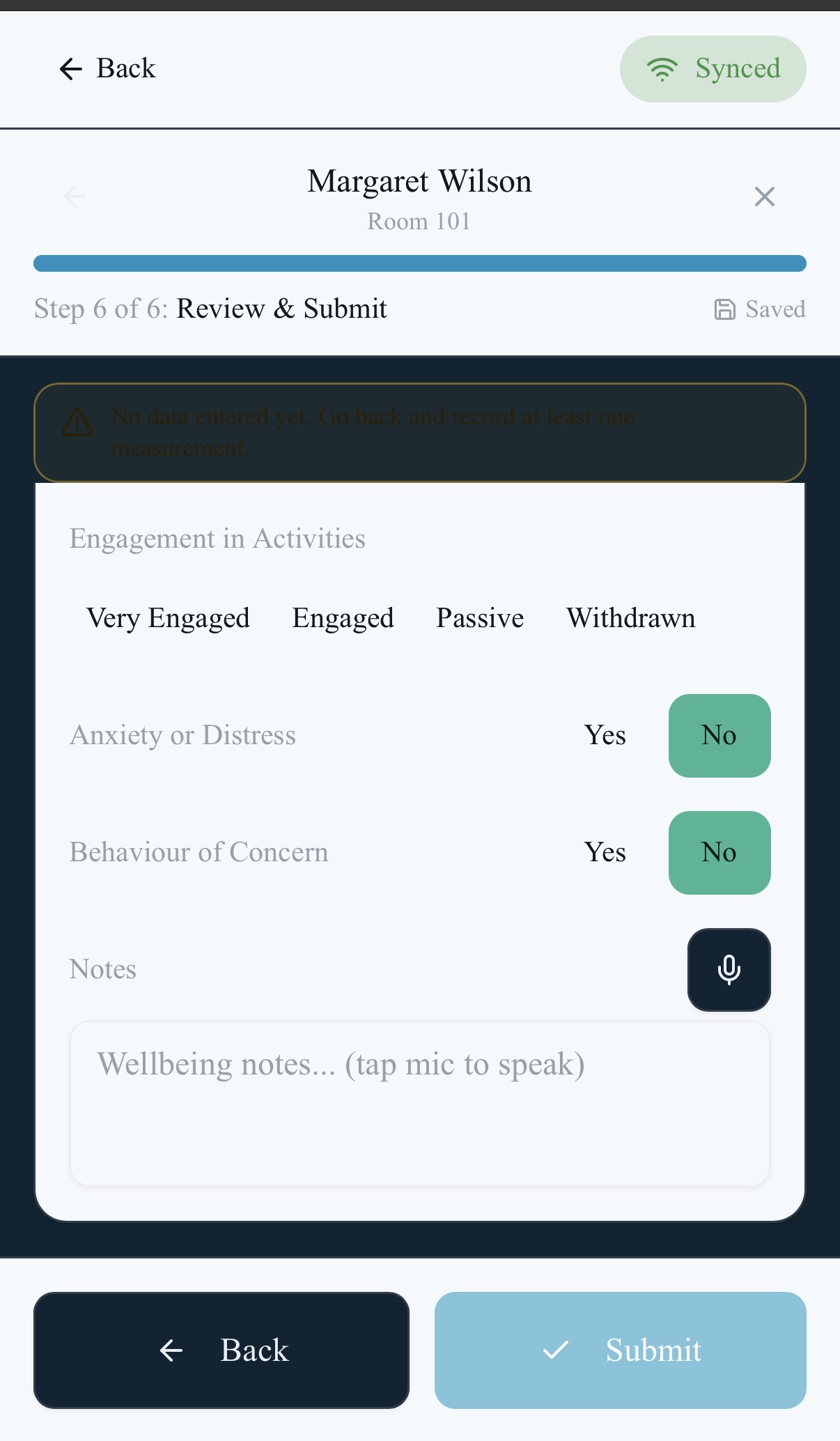This screenshot has width=840, height=1441.
Task: Click the blue progress bar
Action: pyautogui.click(x=420, y=263)
